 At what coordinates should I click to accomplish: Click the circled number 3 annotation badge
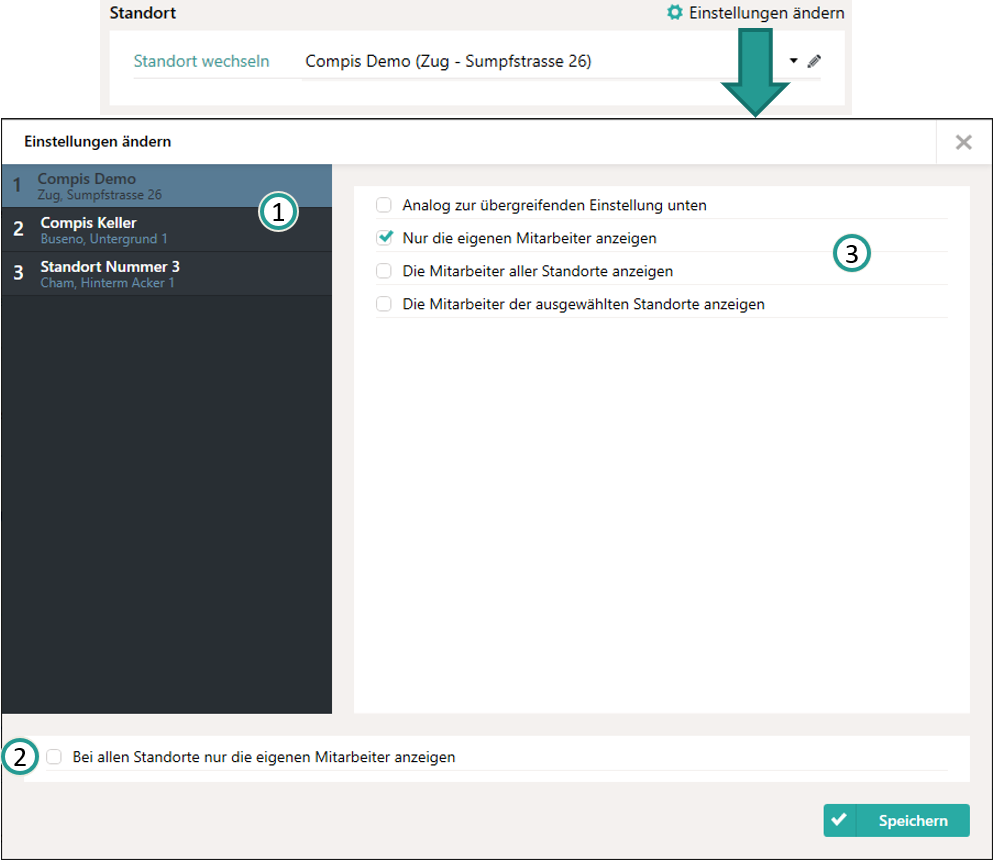pos(851,254)
